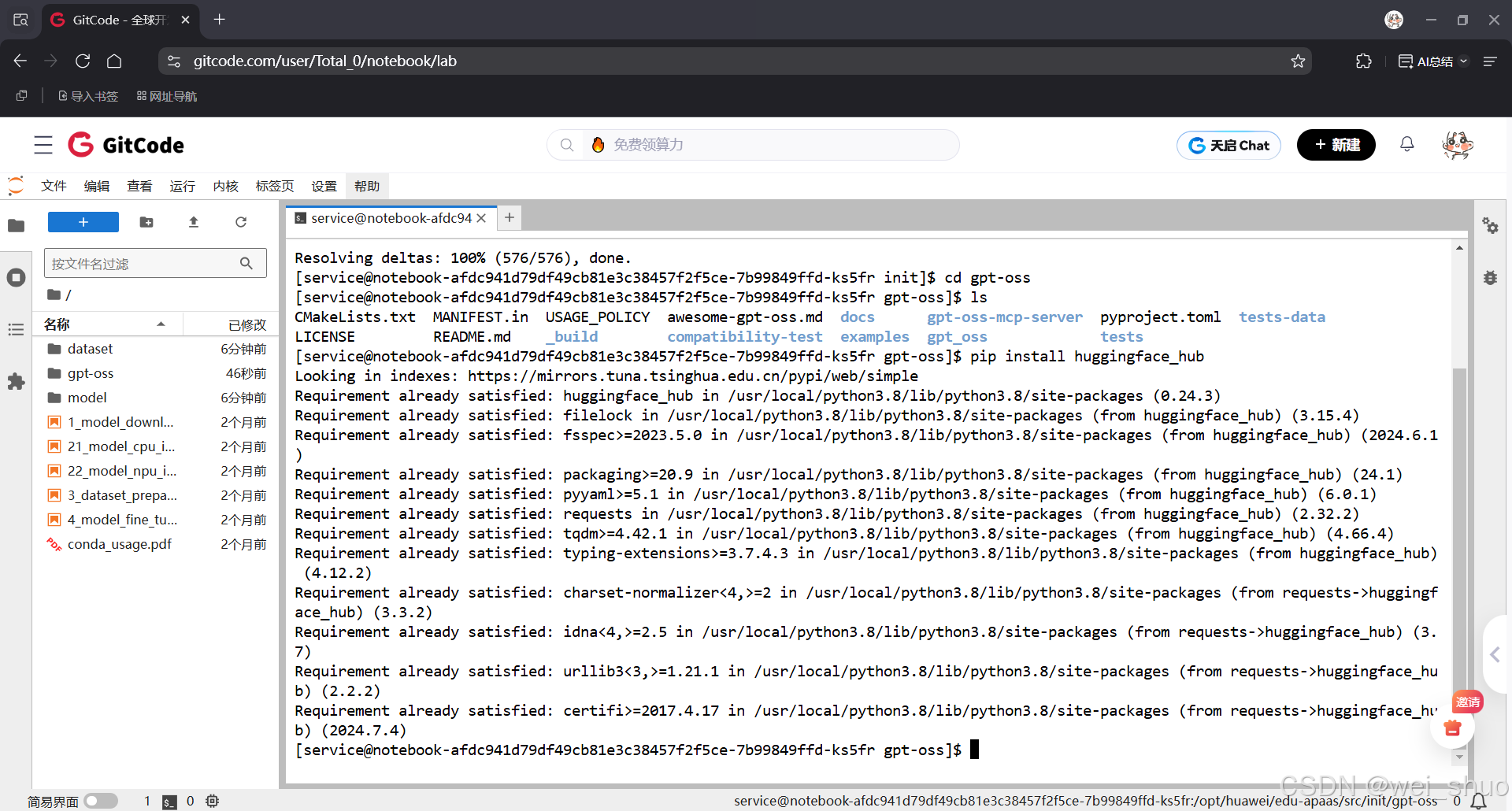
Task: Upload files with the upload icon
Action: [194, 222]
